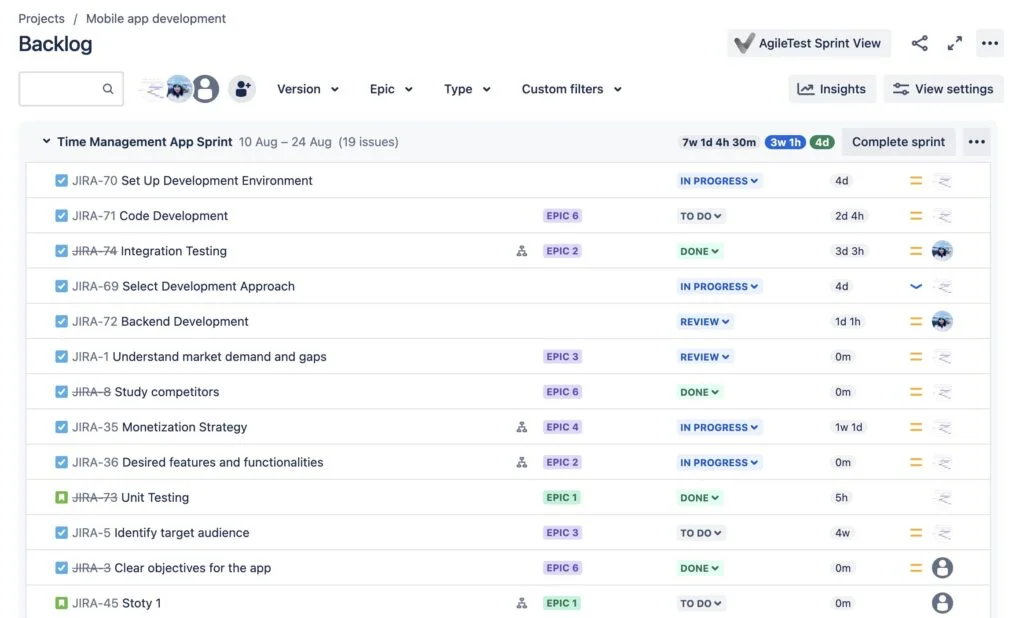This screenshot has width=1020, height=618.
Task: Click the story icon beside JIRA-73
Action: [62, 498]
